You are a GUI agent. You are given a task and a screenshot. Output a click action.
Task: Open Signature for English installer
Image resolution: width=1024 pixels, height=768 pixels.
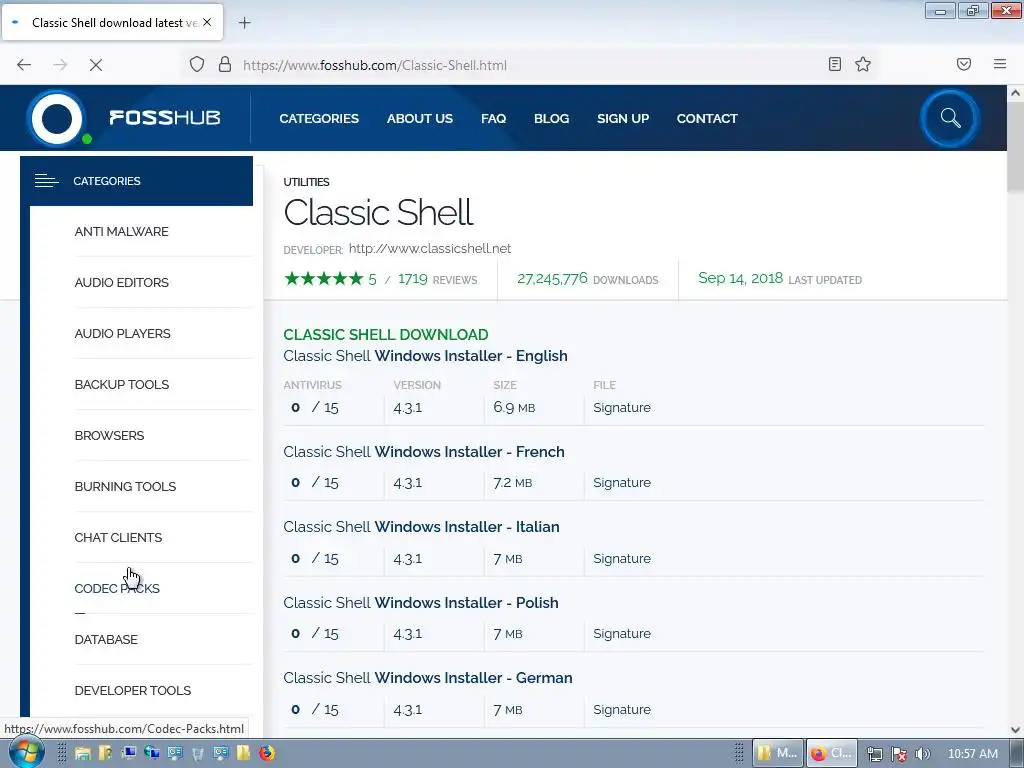point(622,408)
